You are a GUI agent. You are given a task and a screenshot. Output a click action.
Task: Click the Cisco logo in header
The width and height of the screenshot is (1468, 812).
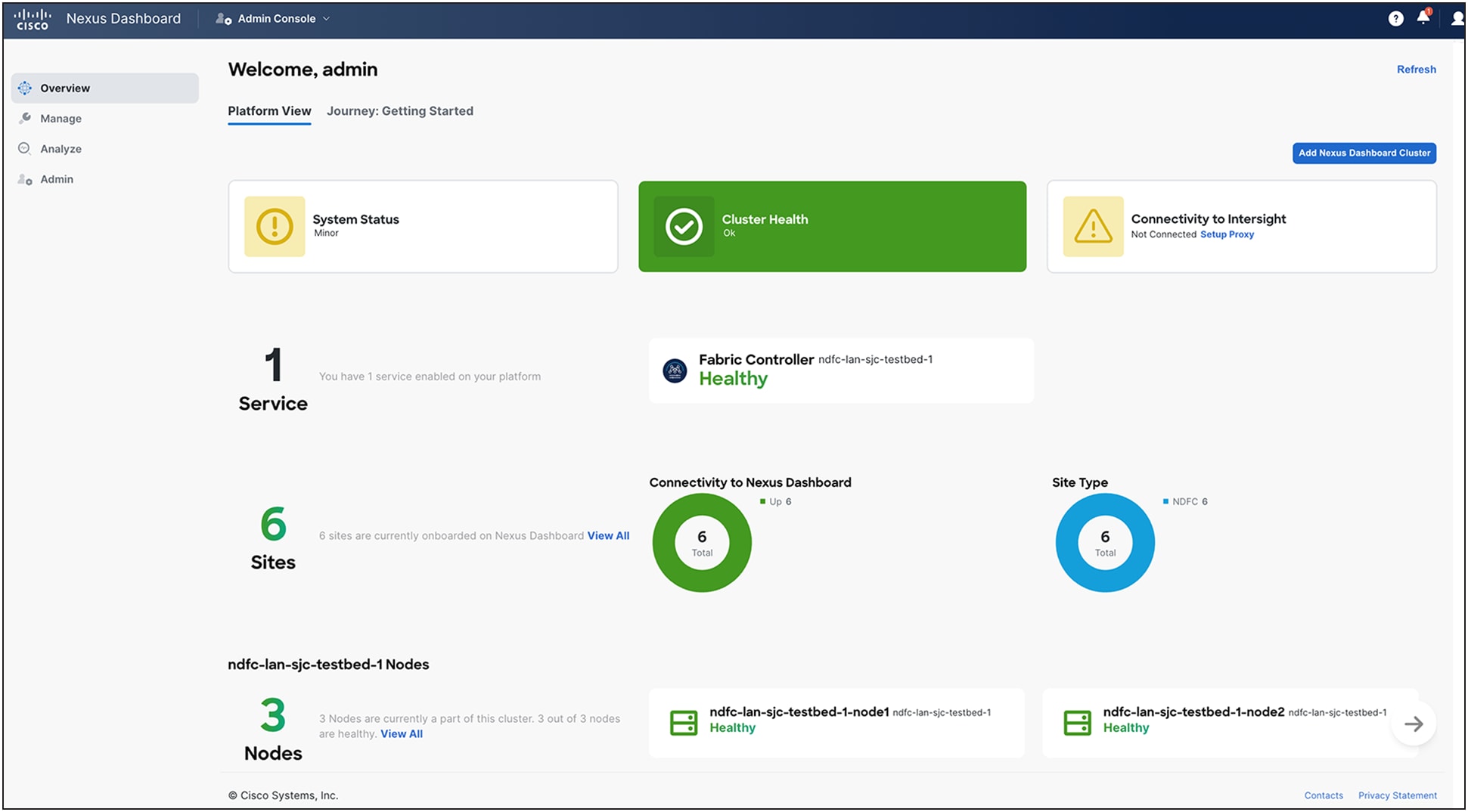point(33,19)
